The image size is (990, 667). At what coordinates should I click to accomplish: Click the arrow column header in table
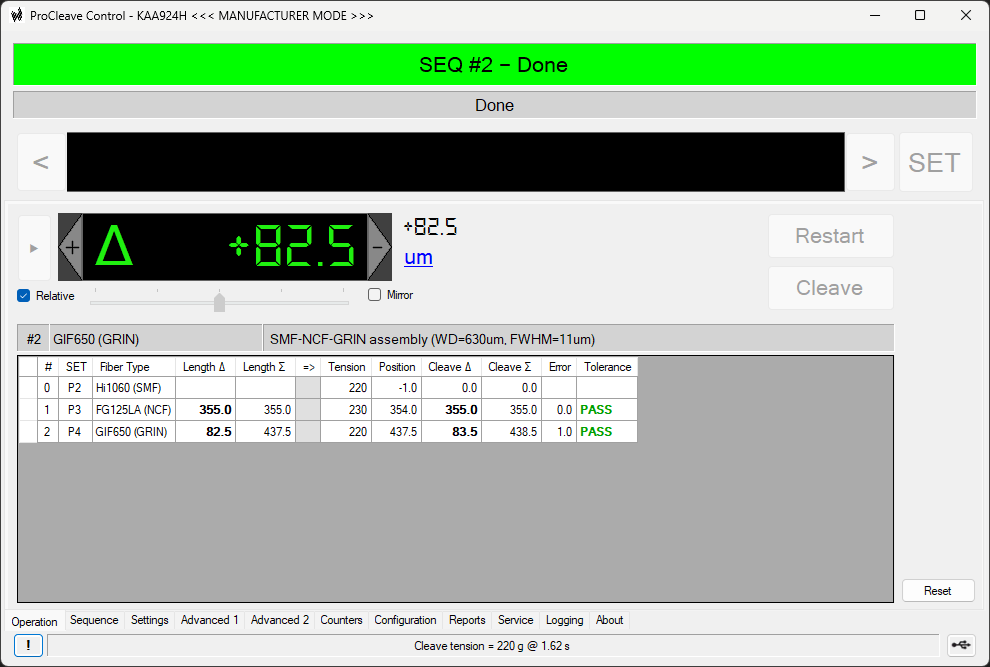[308, 367]
